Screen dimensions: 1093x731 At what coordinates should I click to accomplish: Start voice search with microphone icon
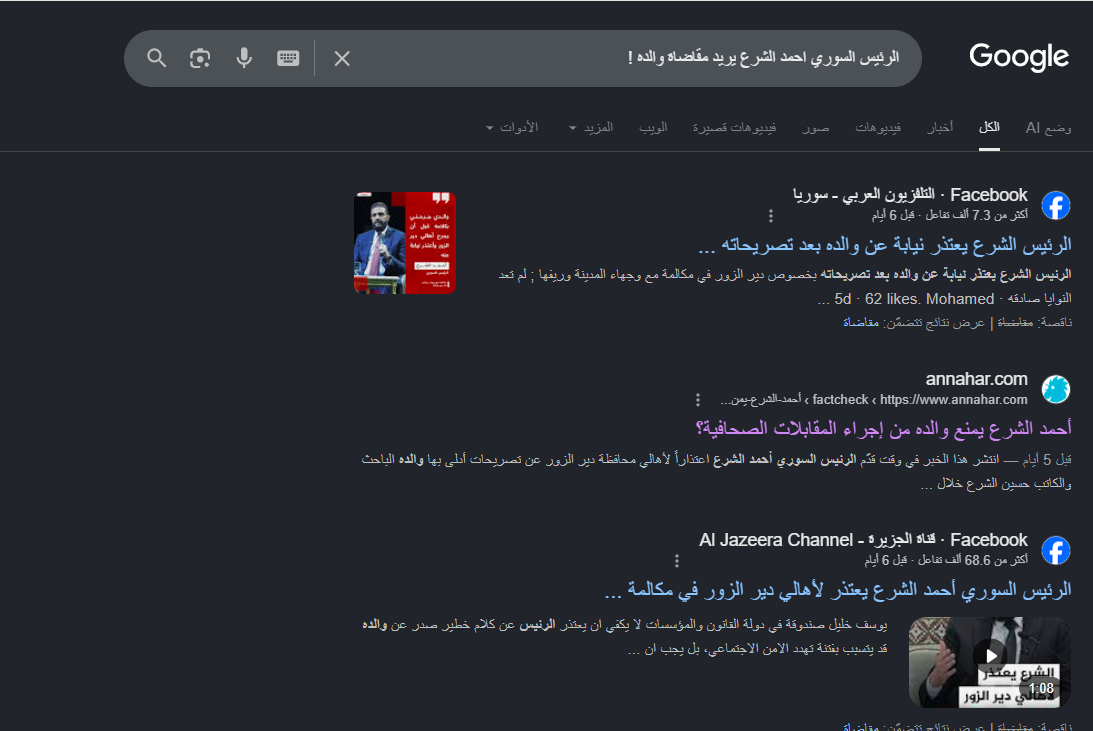coord(244,58)
